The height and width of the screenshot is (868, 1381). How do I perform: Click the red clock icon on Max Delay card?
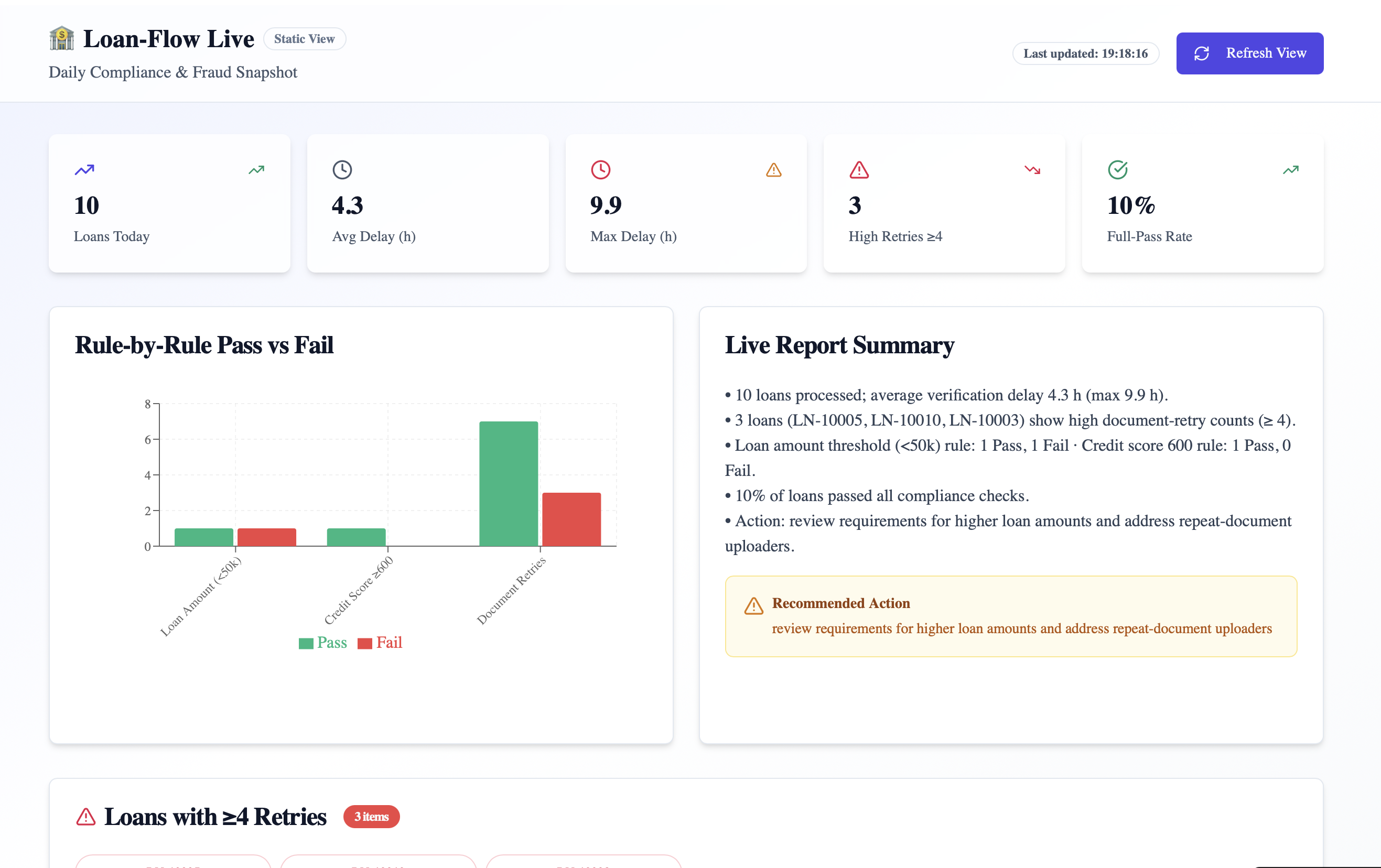600,170
